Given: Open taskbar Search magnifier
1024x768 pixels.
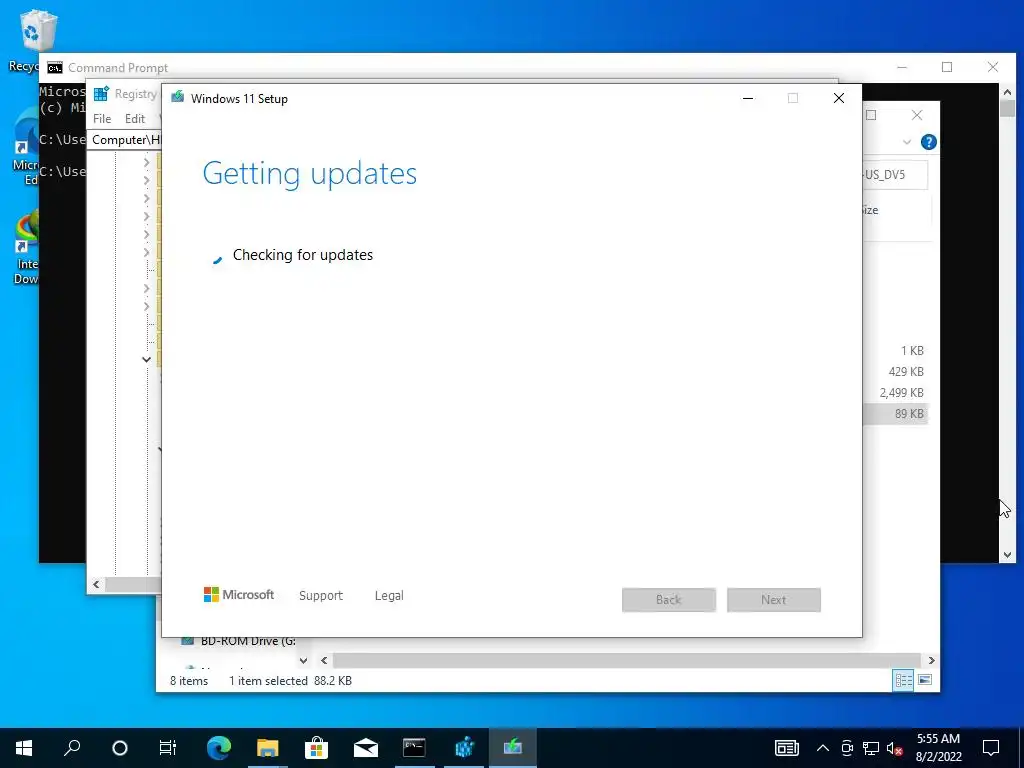Looking at the screenshot, I should (72, 747).
